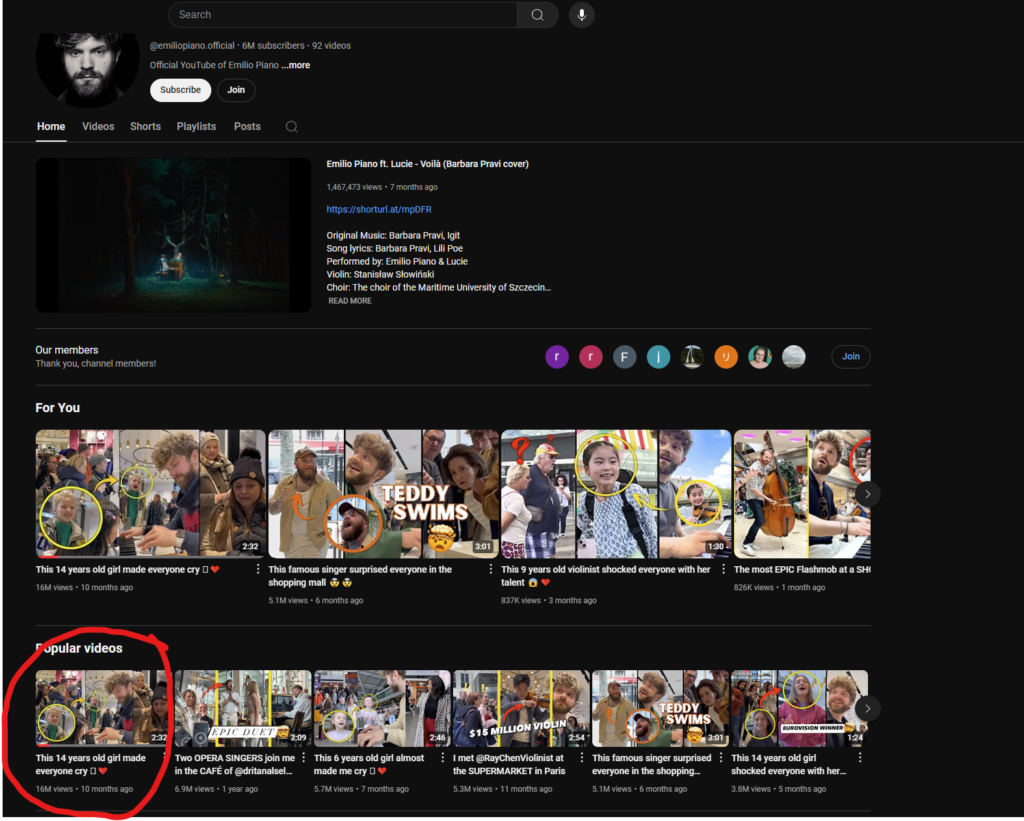Open the 2:32 thumbnail in For You row
The image size is (1024, 821).
(x=150, y=494)
